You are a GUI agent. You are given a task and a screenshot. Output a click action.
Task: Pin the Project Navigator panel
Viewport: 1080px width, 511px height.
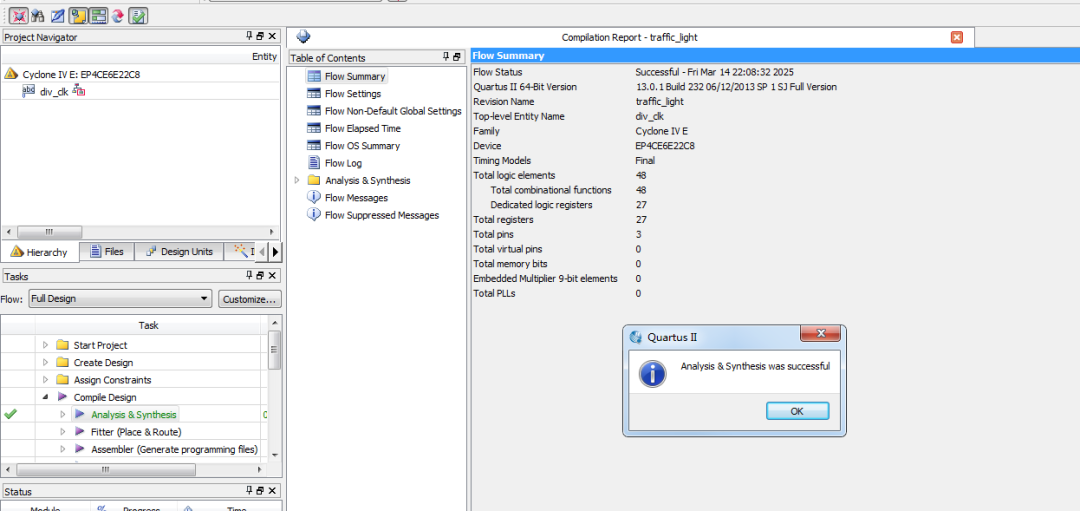(x=249, y=36)
